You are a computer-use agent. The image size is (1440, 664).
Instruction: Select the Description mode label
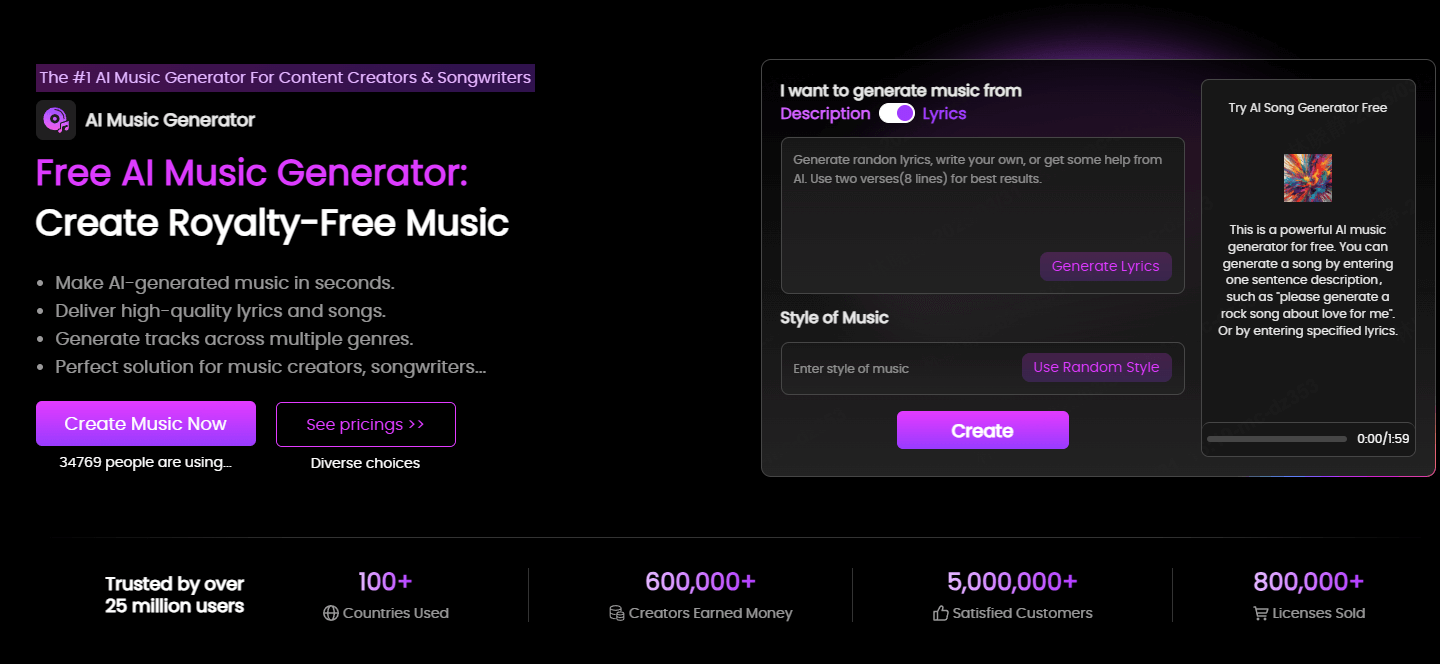point(825,114)
